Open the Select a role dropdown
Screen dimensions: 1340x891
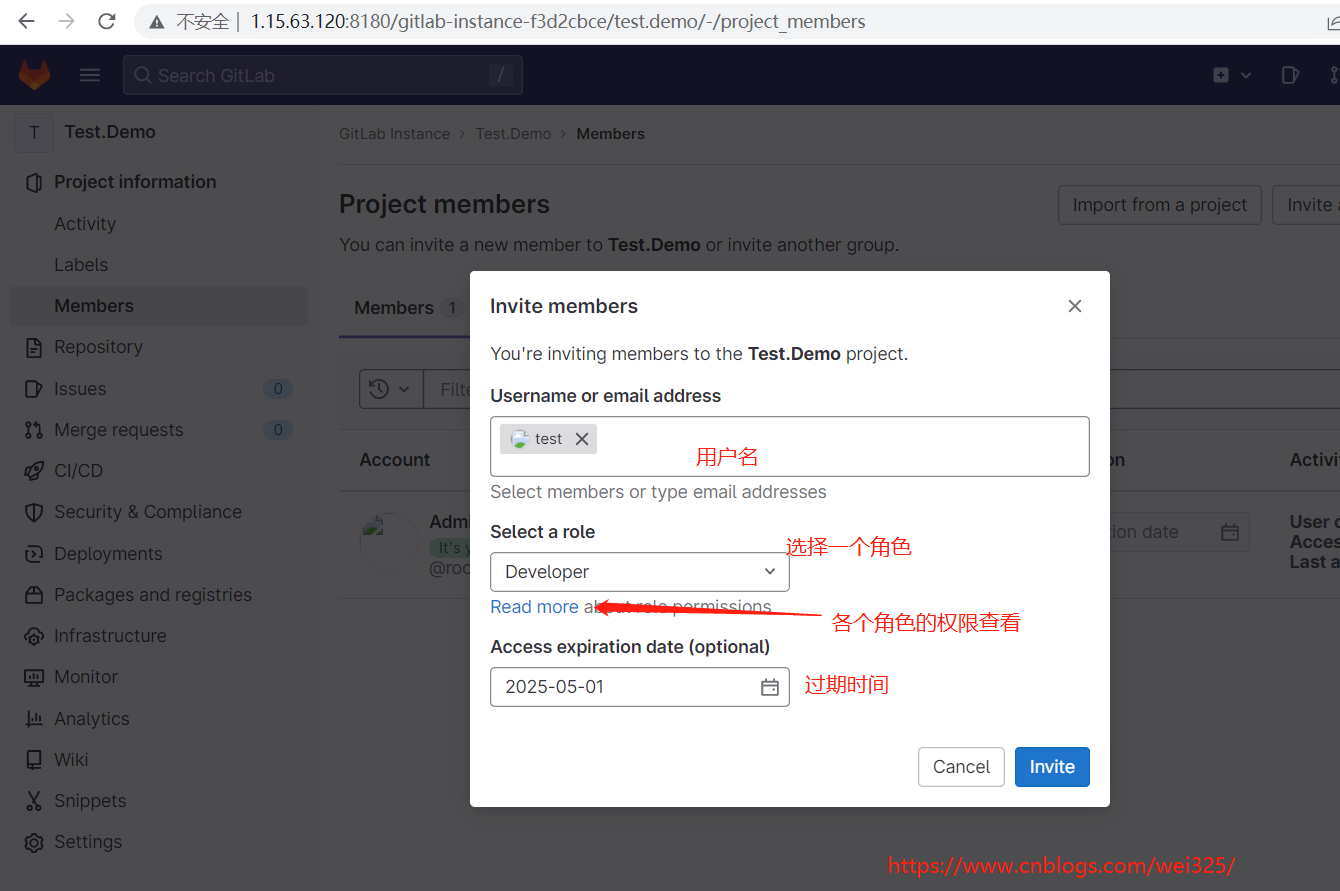pos(640,572)
